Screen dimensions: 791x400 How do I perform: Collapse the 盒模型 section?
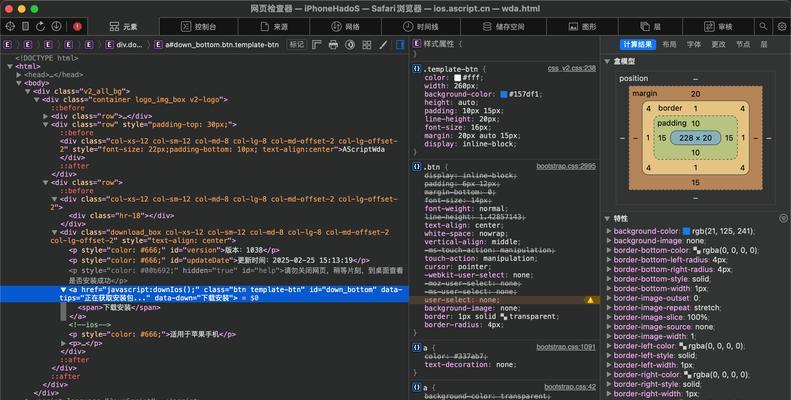[607, 61]
